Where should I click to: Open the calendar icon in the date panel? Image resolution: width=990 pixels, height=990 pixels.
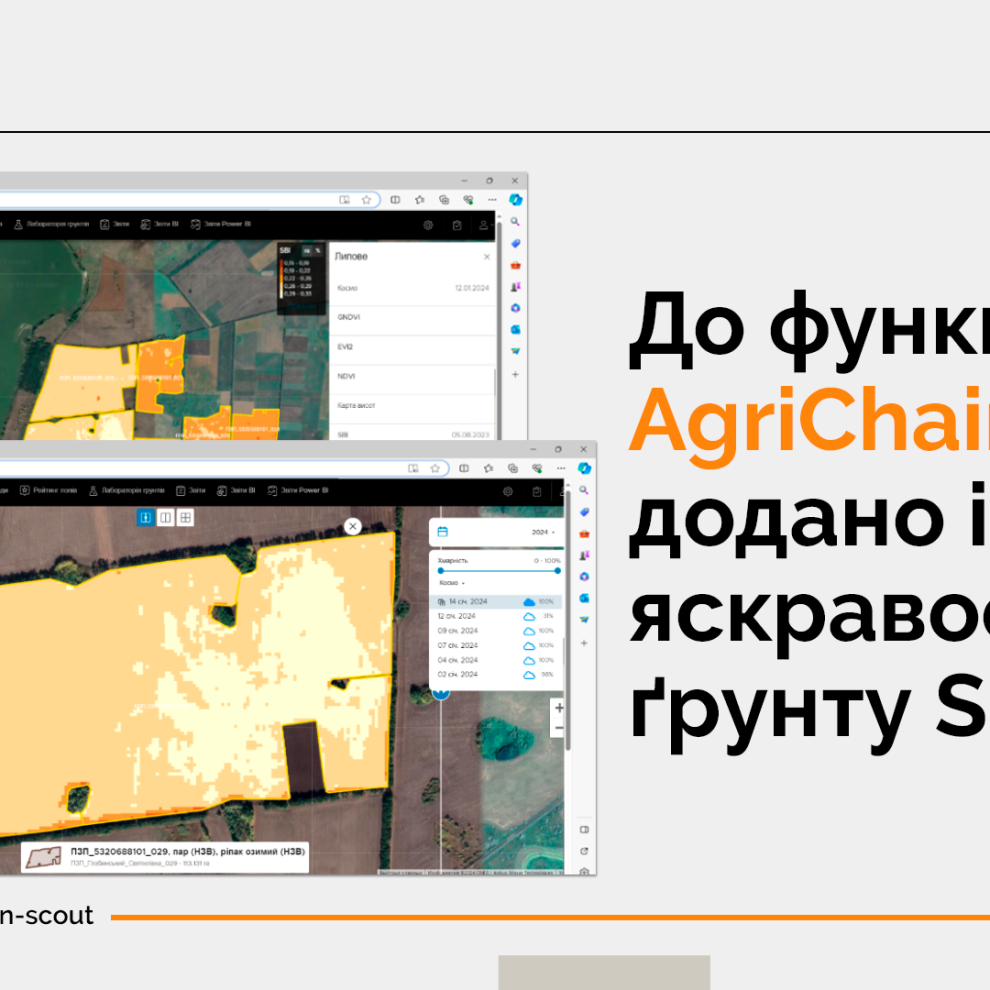443,532
